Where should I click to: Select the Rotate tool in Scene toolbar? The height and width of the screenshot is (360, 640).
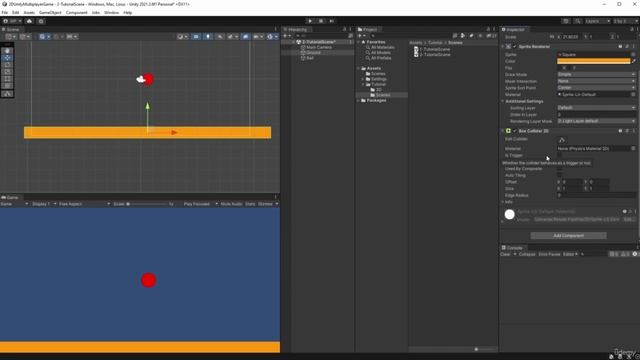(x=7, y=65)
